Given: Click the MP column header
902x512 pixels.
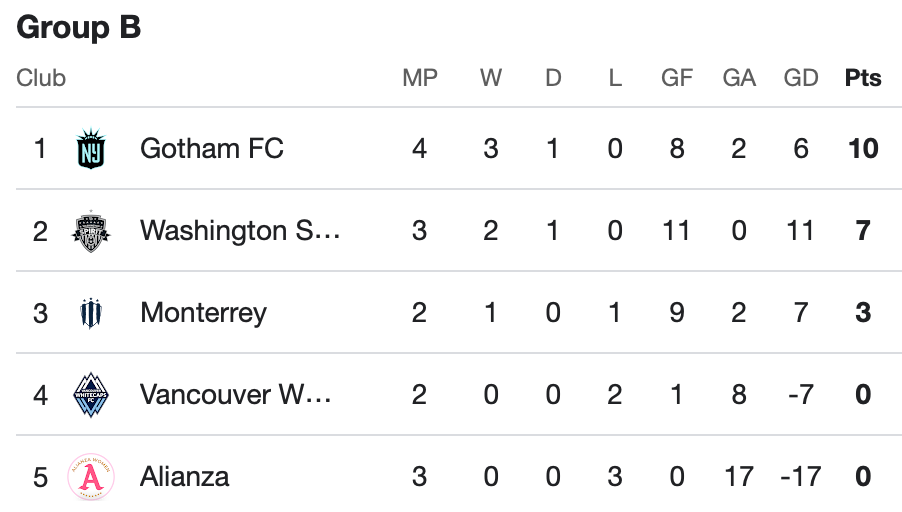Looking at the screenshot, I should coord(420,78).
